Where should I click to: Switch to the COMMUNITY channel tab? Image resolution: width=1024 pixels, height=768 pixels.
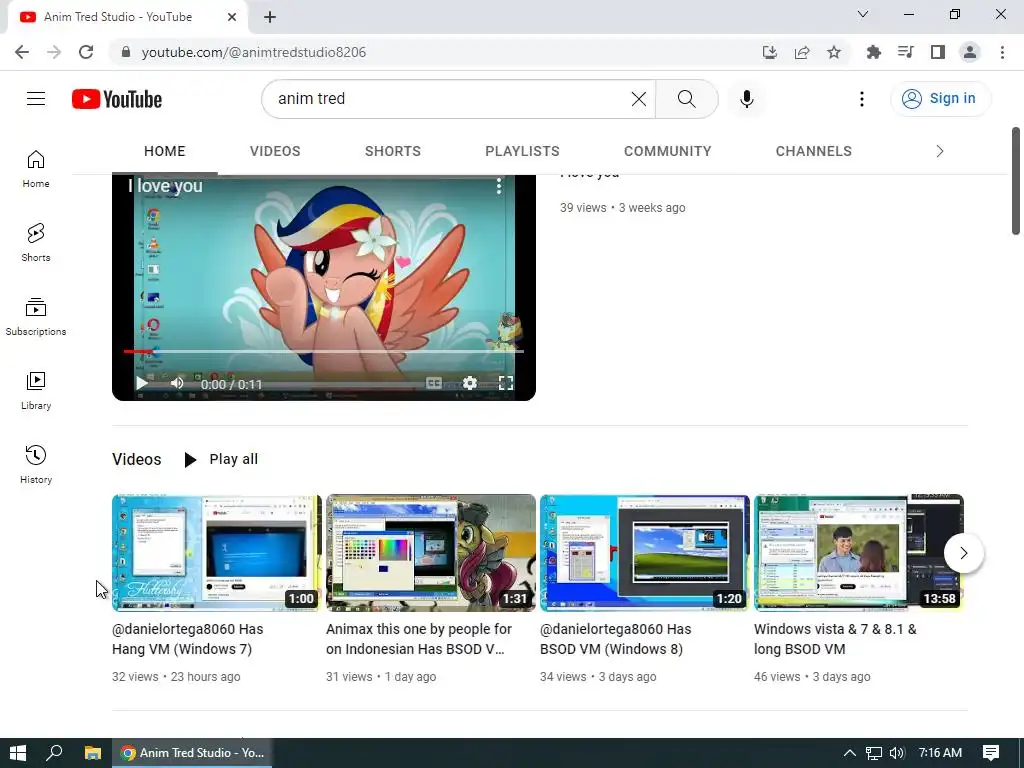point(667,151)
